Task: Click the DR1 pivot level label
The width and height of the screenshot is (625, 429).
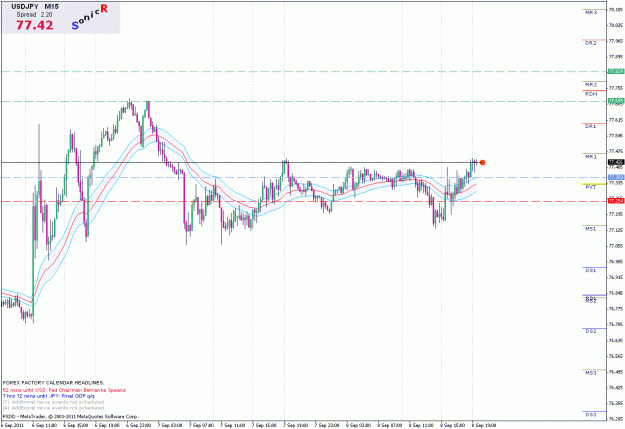Action: click(x=591, y=126)
